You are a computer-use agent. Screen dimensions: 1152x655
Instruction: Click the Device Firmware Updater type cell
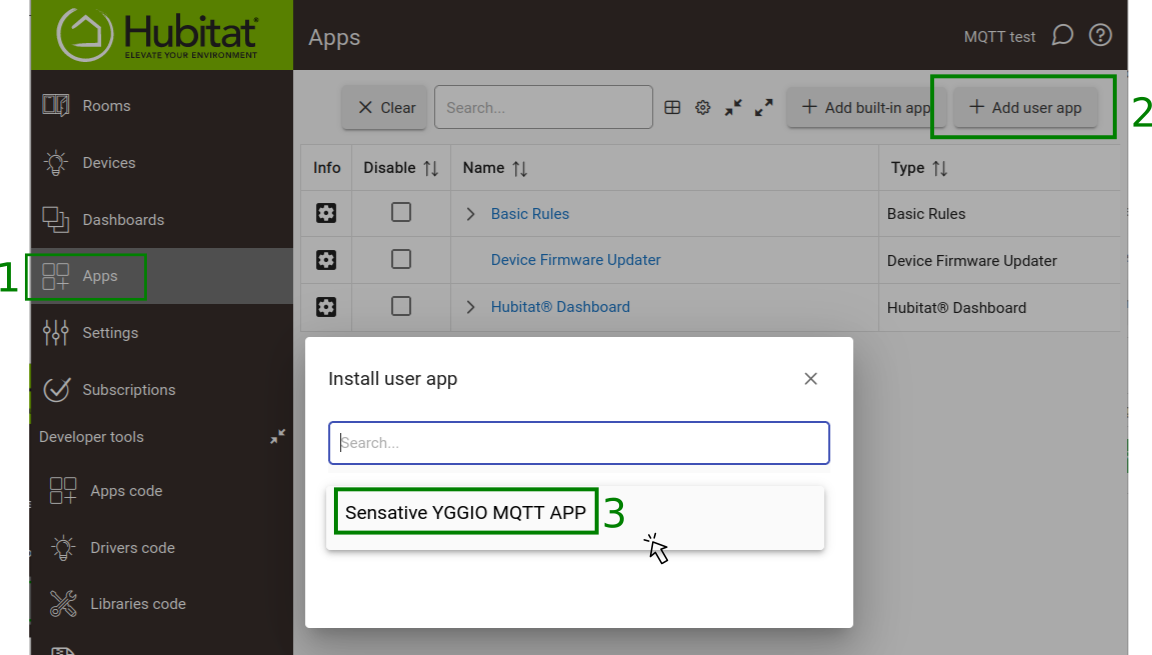971,261
